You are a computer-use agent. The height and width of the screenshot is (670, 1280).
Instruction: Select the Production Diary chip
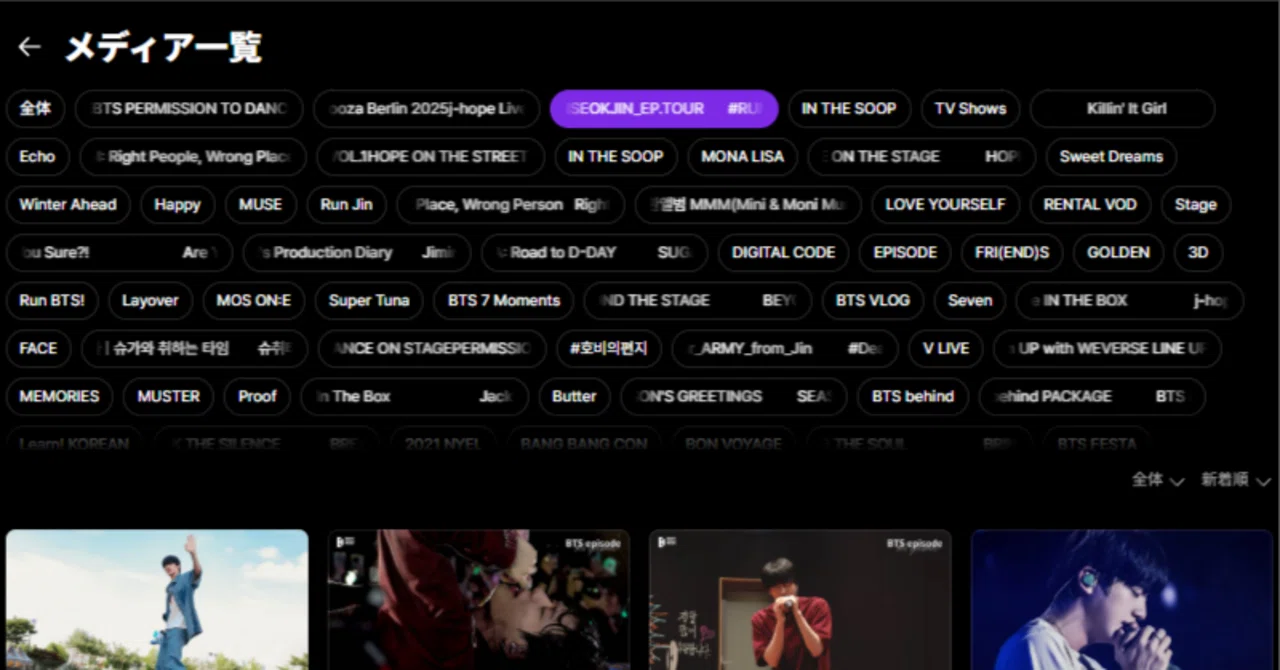(x=357, y=252)
